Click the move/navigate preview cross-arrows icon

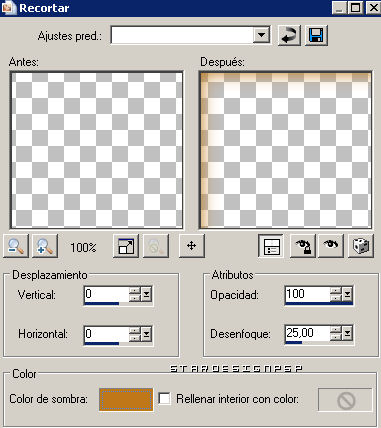(191, 246)
